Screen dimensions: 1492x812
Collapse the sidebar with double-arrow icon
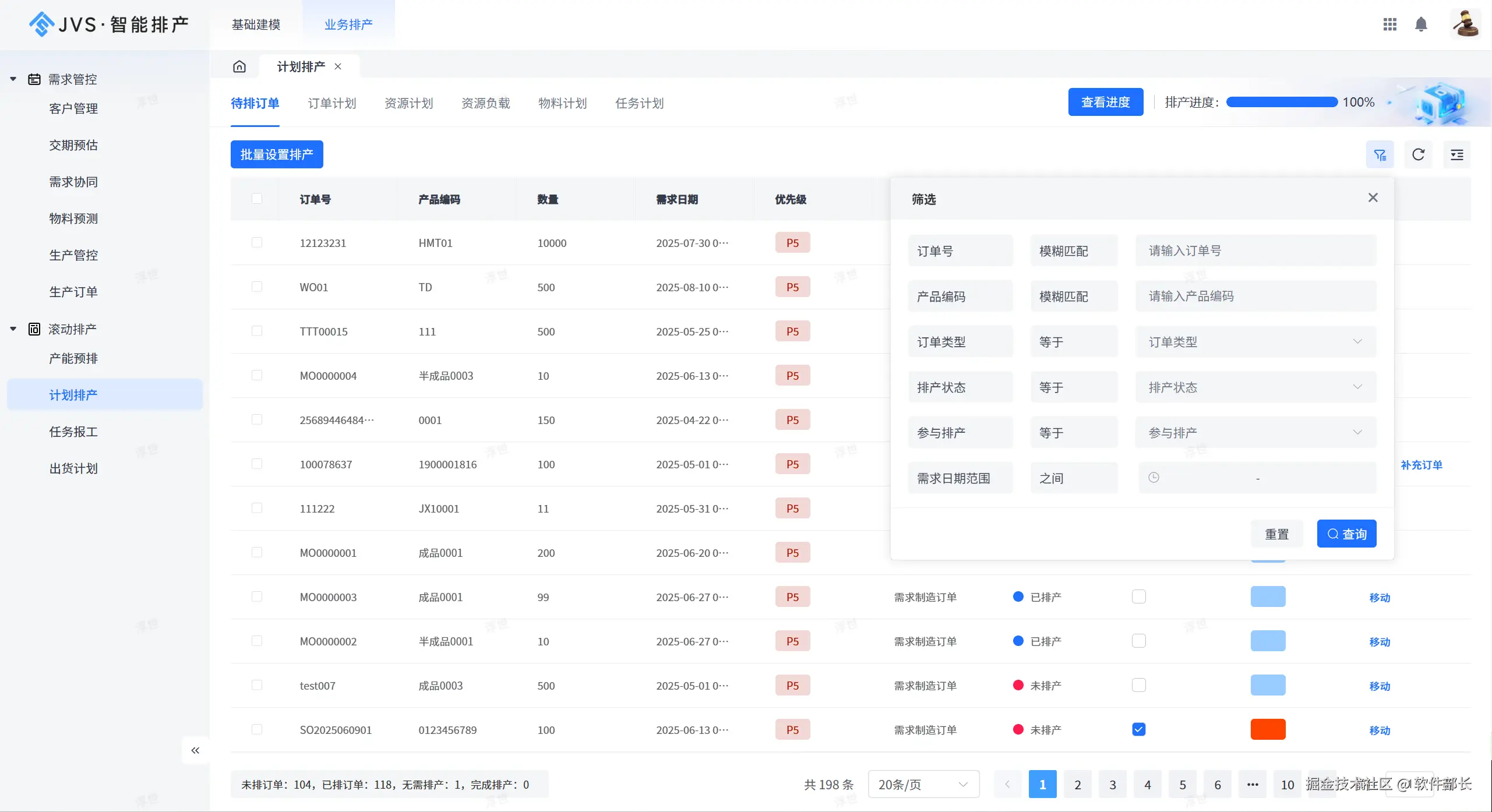(x=195, y=750)
